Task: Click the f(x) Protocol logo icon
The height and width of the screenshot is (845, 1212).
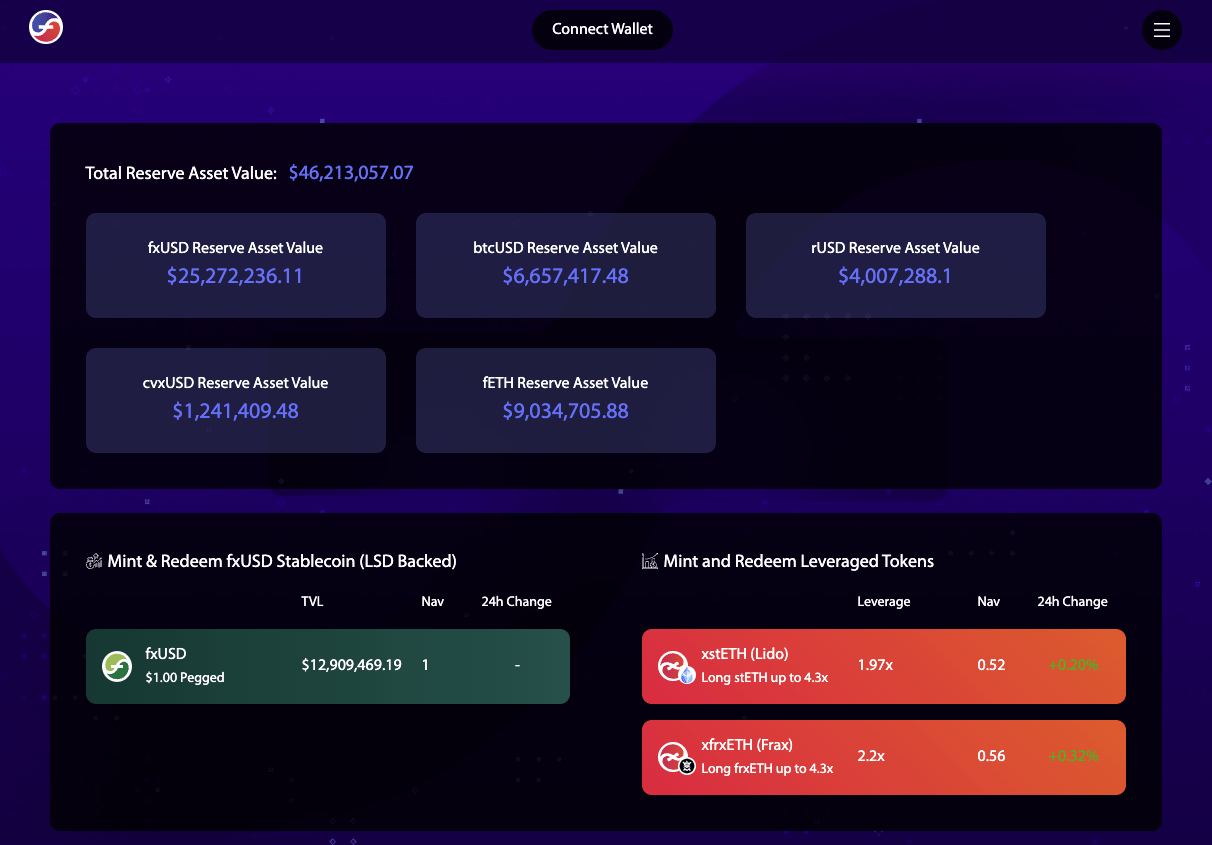Action: click(x=46, y=28)
